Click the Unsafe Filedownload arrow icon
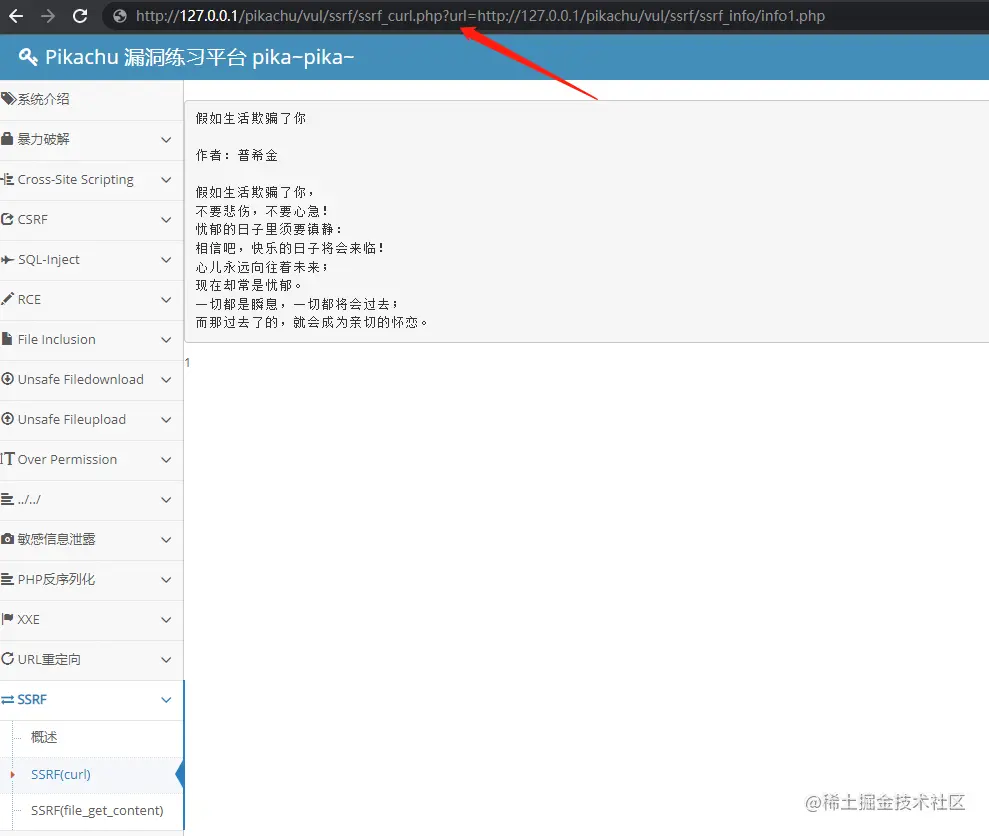Viewport: 989px width, 836px height. click(x=8, y=379)
